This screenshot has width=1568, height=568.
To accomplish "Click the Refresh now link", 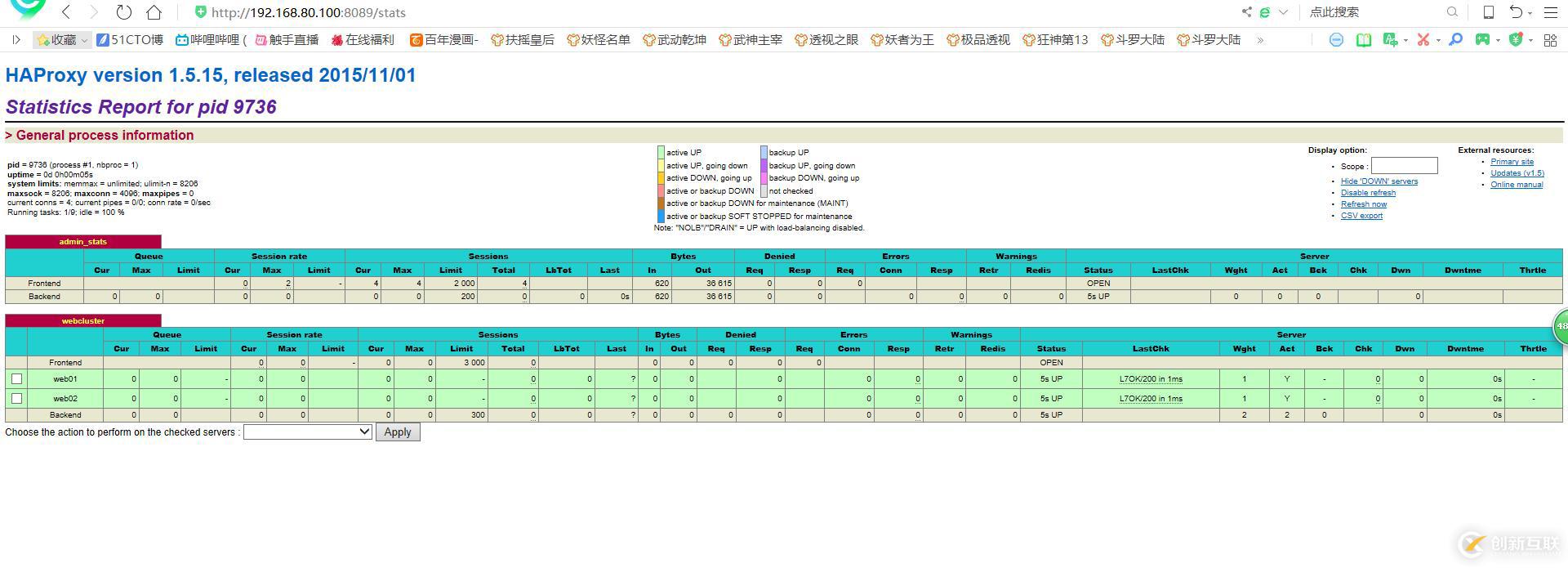I will click(x=1363, y=204).
